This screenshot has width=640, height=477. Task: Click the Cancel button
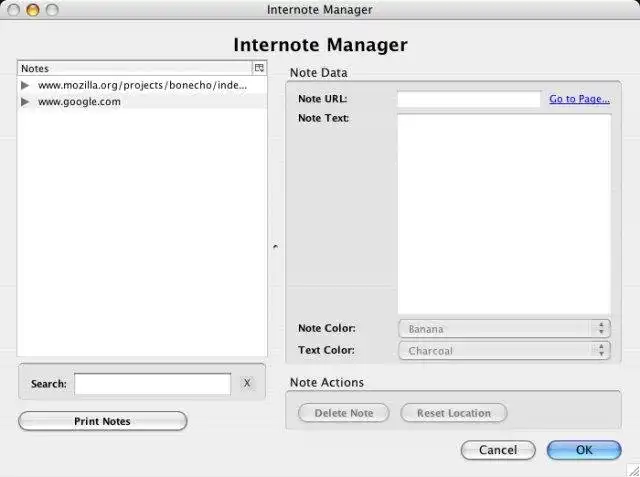[498, 450]
